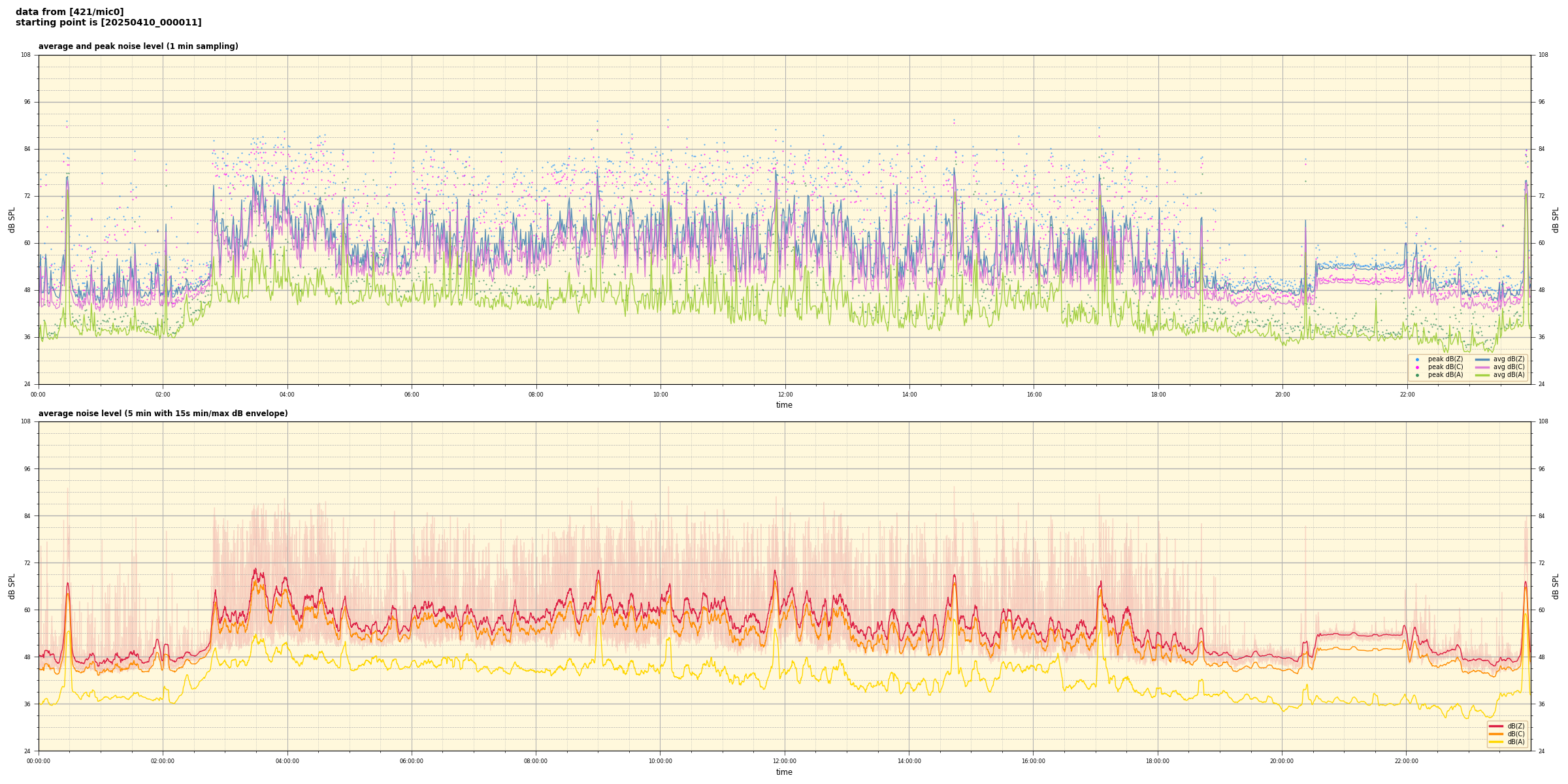Click the lower chart's left 'dB SPL' label
This screenshot has height=784, width=1568.
coord(12,586)
